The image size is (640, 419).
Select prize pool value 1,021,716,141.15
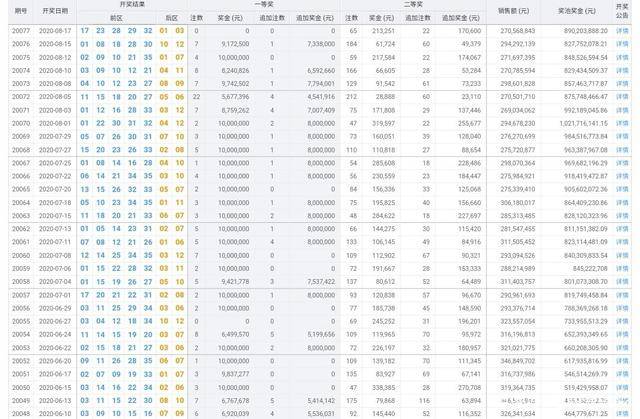tap(584, 123)
